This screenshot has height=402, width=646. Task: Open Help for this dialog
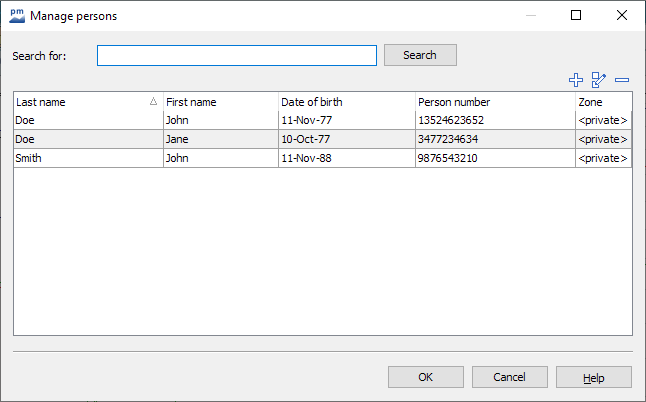(x=593, y=377)
